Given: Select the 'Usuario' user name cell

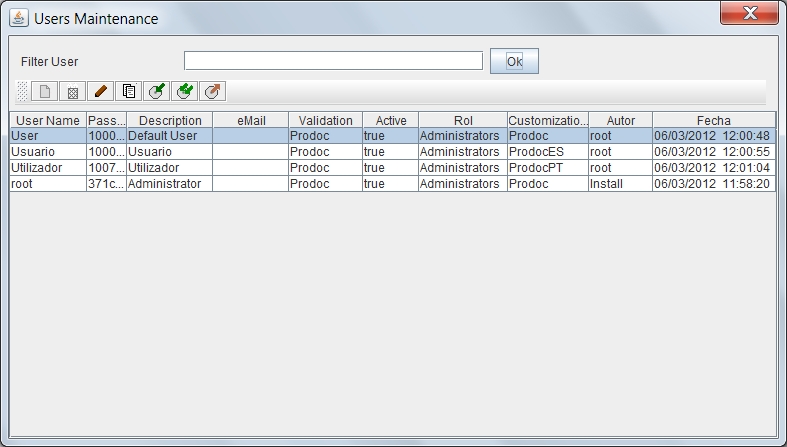Looking at the screenshot, I should pyautogui.click(x=48, y=152).
